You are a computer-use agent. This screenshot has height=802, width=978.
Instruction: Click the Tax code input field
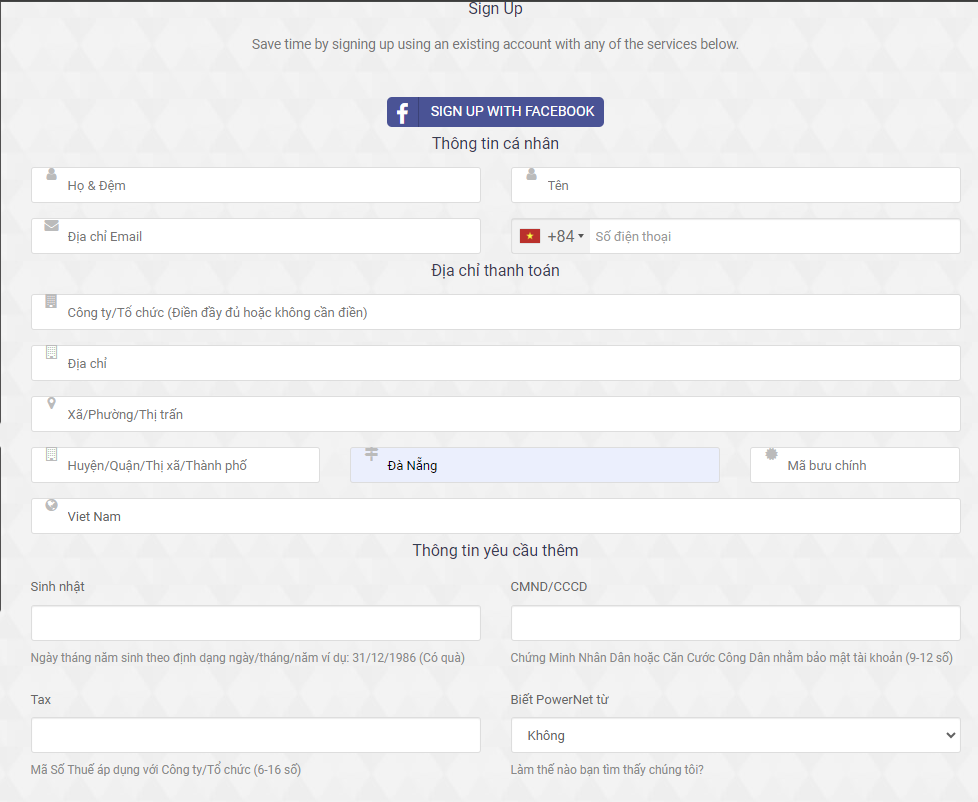255,736
